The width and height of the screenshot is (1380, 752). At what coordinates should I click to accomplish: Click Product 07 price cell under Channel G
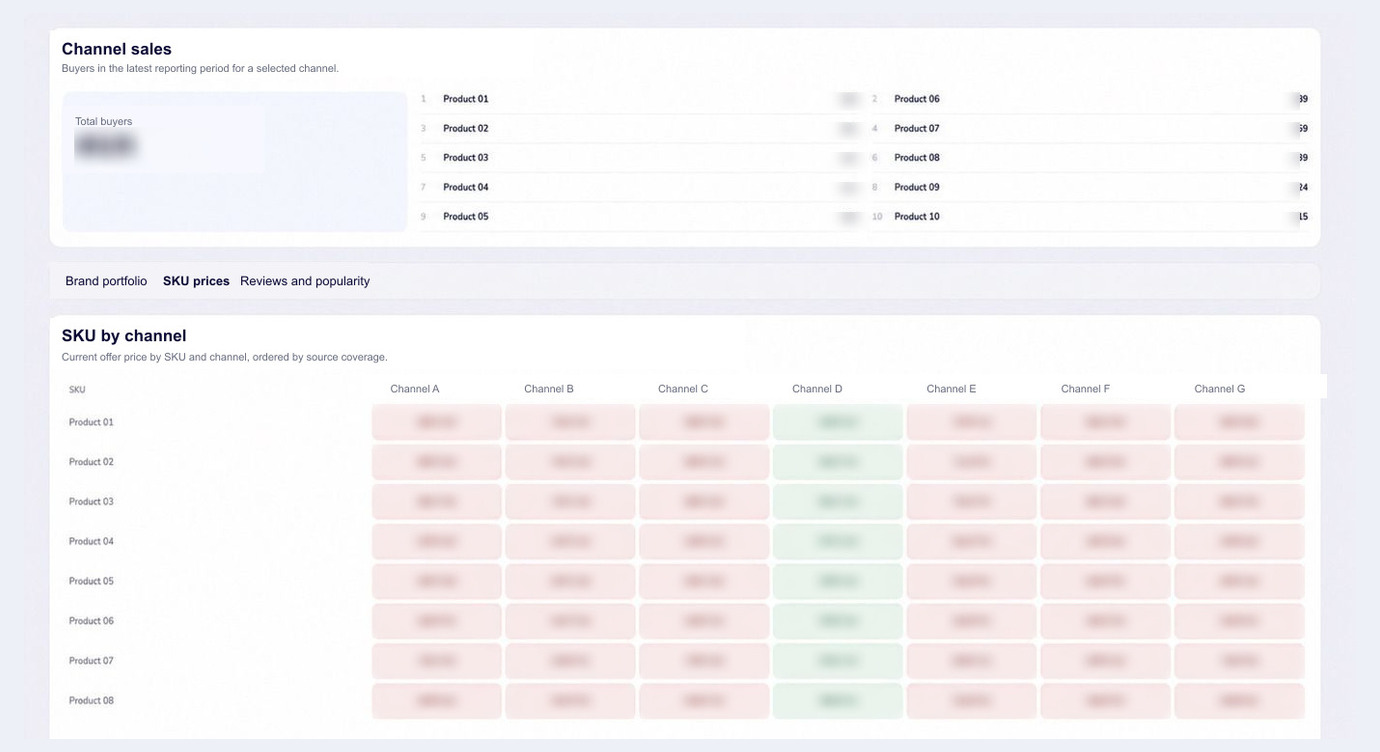click(x=1239, y=661)
